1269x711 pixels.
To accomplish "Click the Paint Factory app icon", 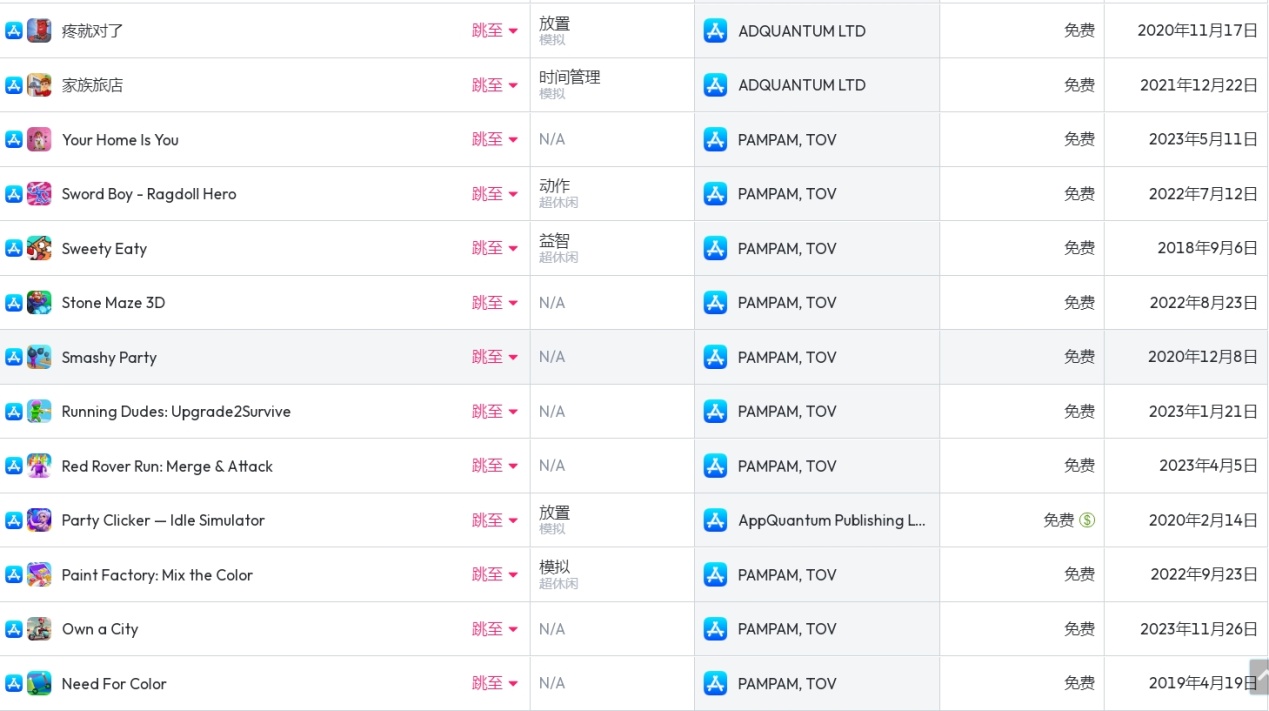I will [39, 575].
